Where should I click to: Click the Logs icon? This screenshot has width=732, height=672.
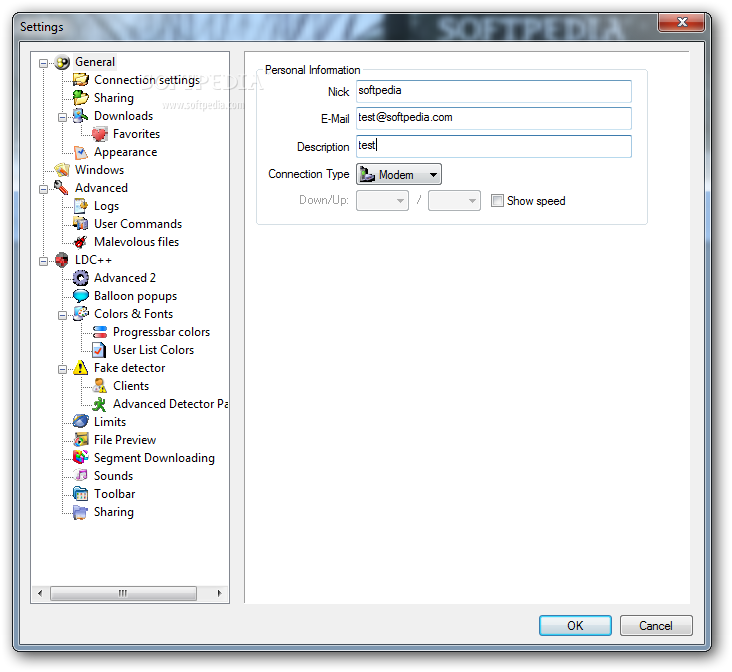(x=81, y=206)
